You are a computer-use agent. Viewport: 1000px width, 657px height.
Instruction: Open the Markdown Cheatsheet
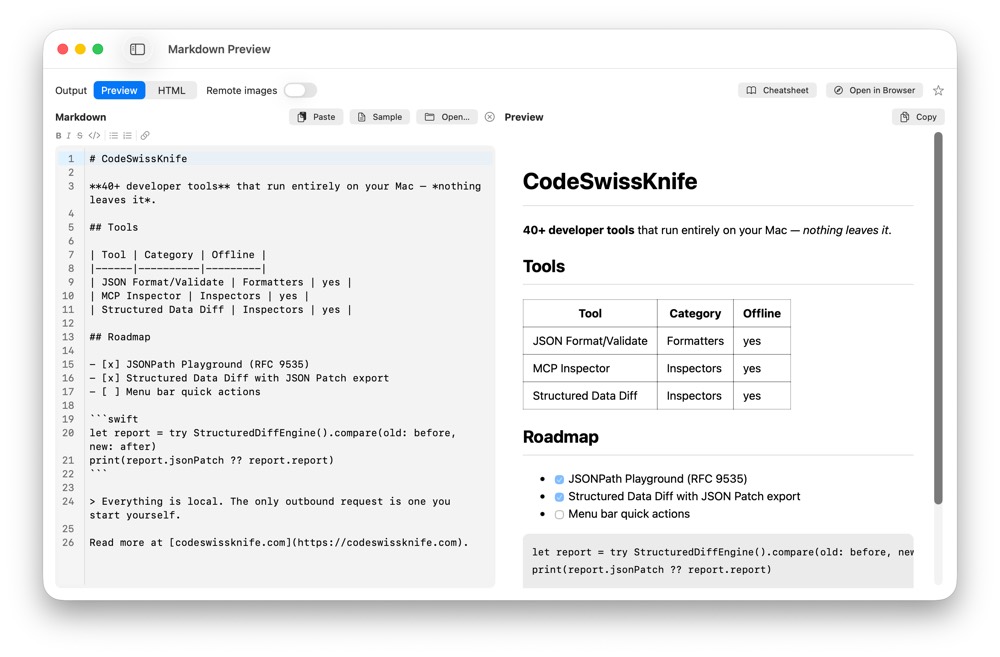[x=777, y=90]
